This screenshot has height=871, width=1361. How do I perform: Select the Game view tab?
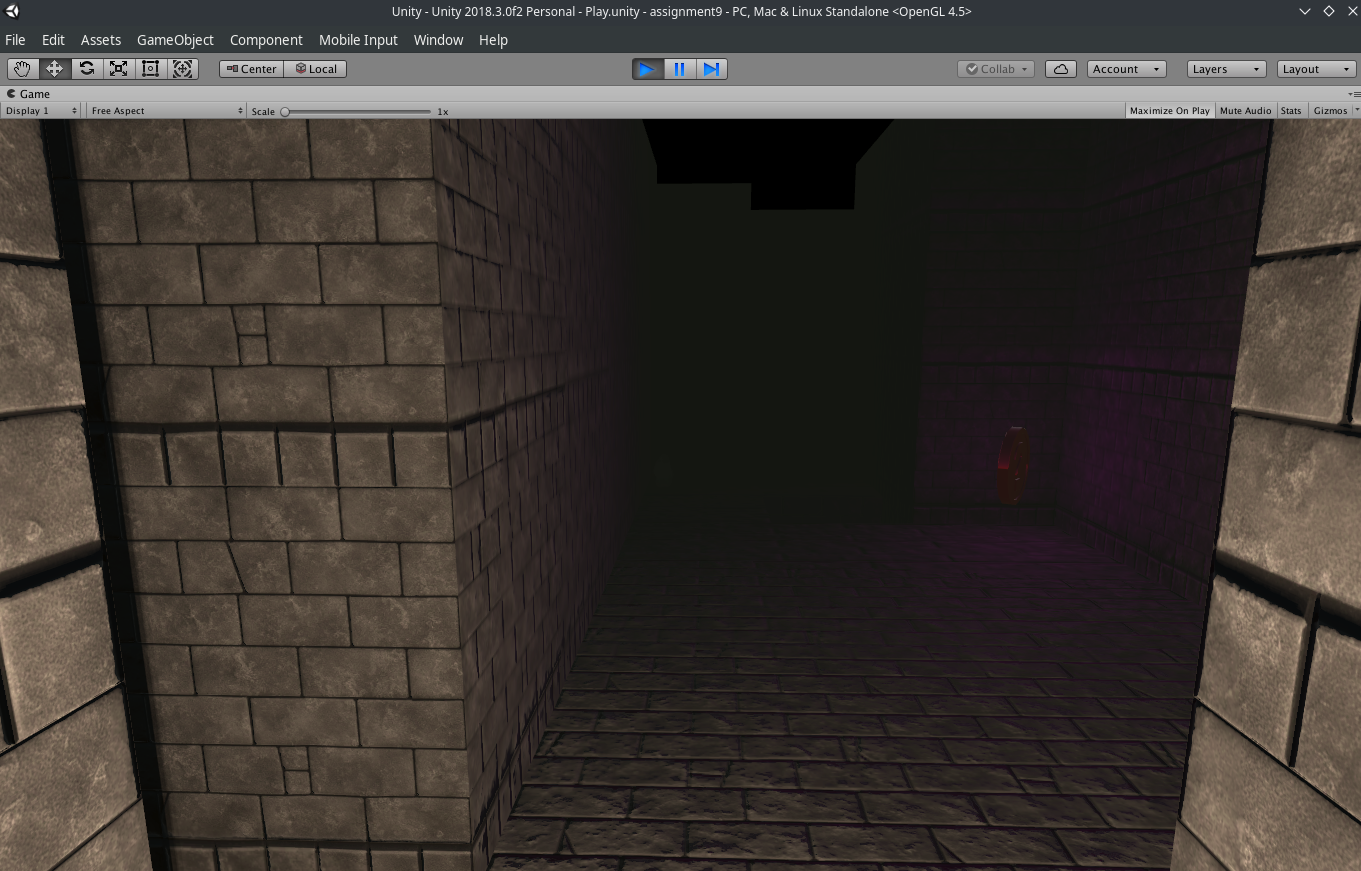pos(28,94)
